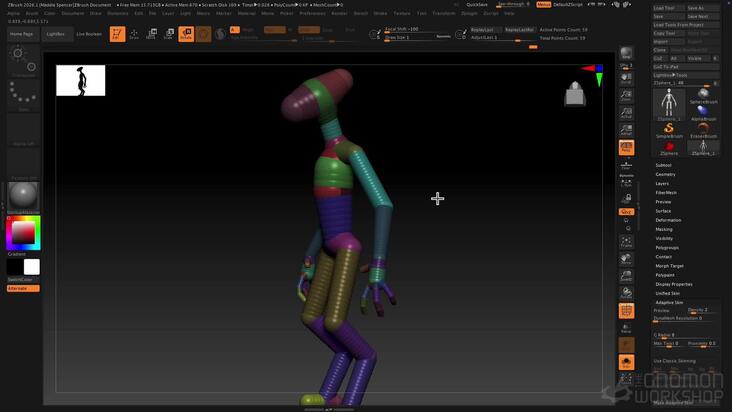Expand the Masking section
This screenshot has width=732, height=412.
[664, 230]
